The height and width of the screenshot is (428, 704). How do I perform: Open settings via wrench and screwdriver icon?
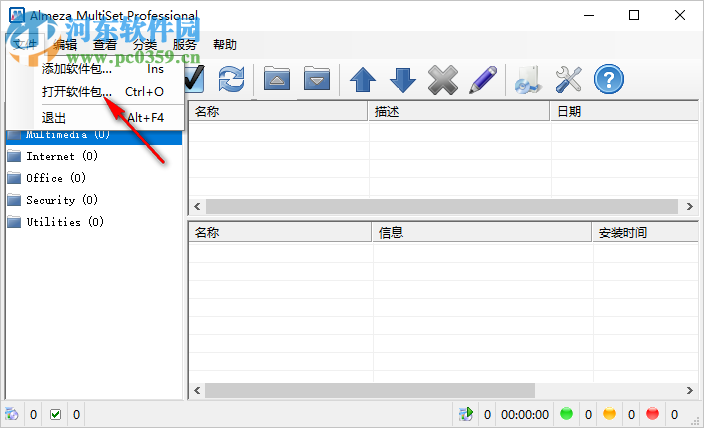pos(568,80)
